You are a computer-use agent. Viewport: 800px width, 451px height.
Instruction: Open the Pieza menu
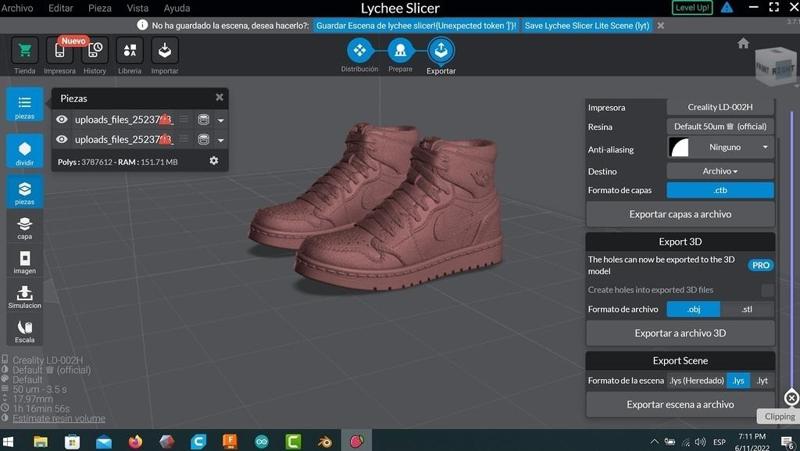(x=100, y=8)
